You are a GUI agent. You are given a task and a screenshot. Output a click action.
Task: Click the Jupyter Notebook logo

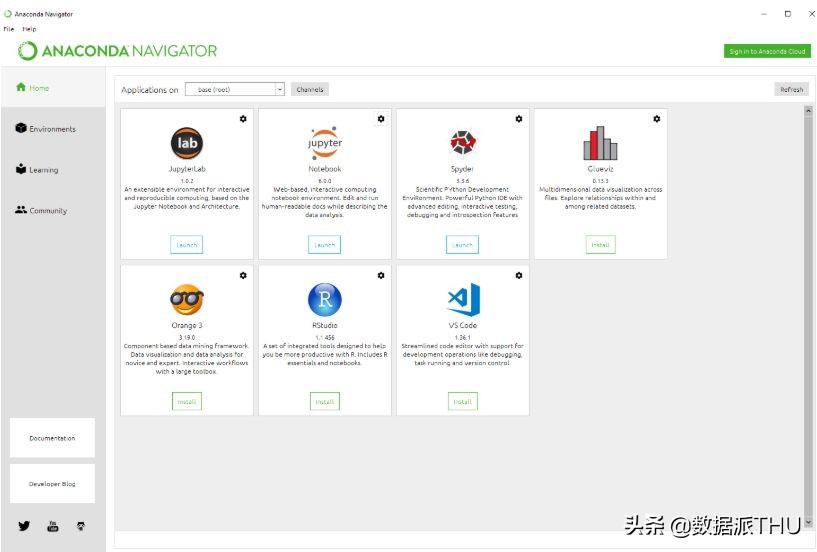pyautogui.click(x=325, y=143)
